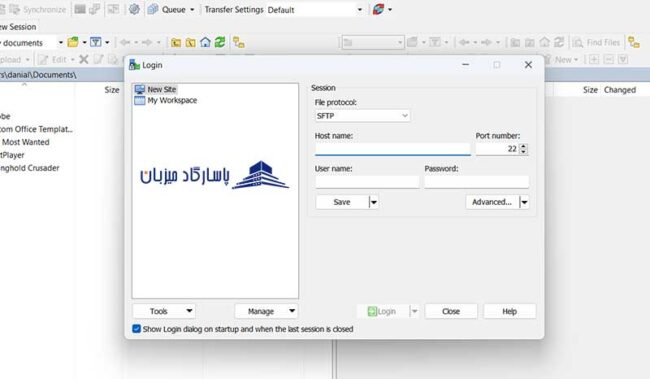Open the documents drive dropdown in left panel
Image resolution: width=650 pixels, height=379 pixels.
61,42
